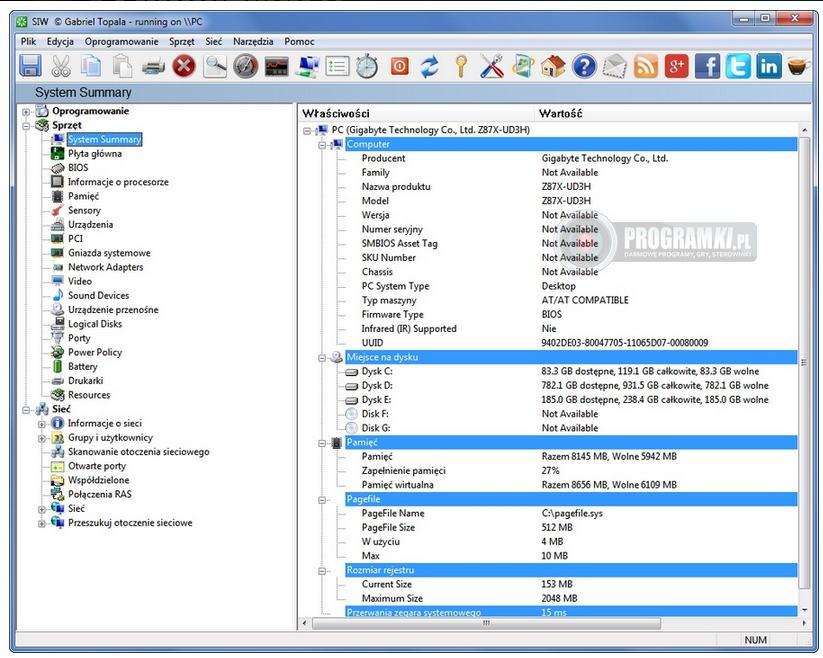Viewport: 823px width, 658px height.
Task: Collapse the Sprzęt tree node
Action: [26, 126]
